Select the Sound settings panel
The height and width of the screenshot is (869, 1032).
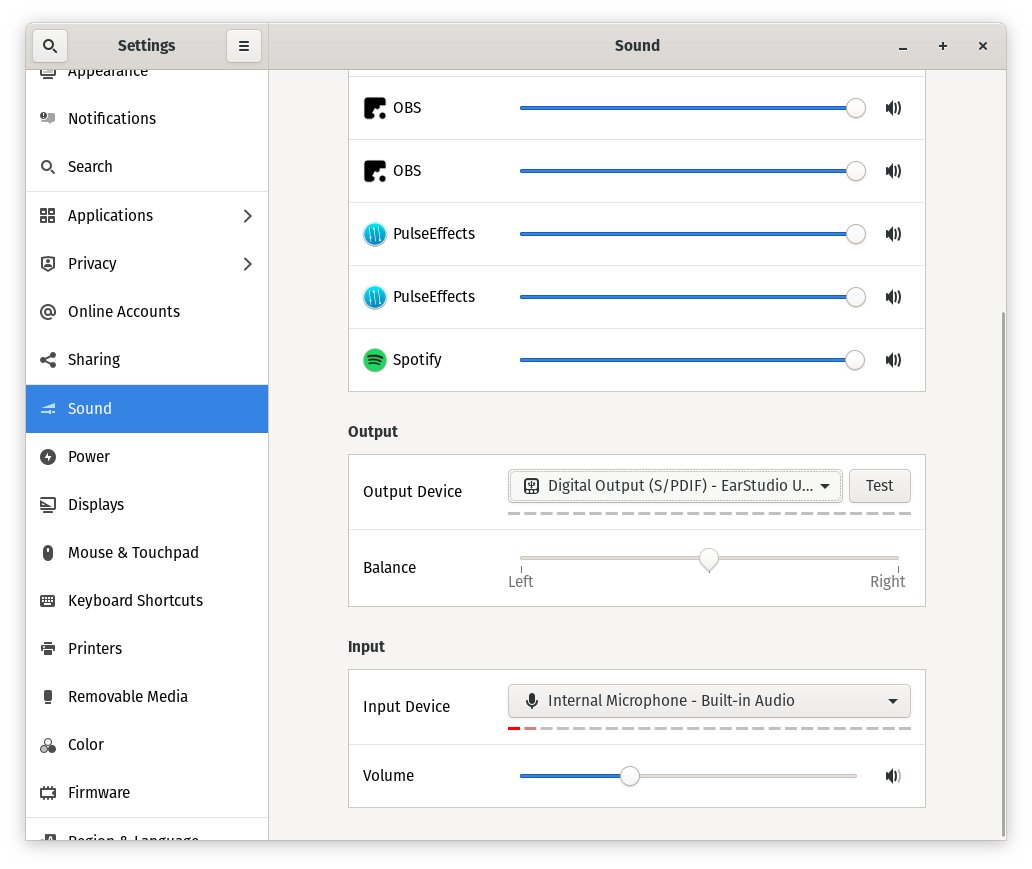click(147, 408)
